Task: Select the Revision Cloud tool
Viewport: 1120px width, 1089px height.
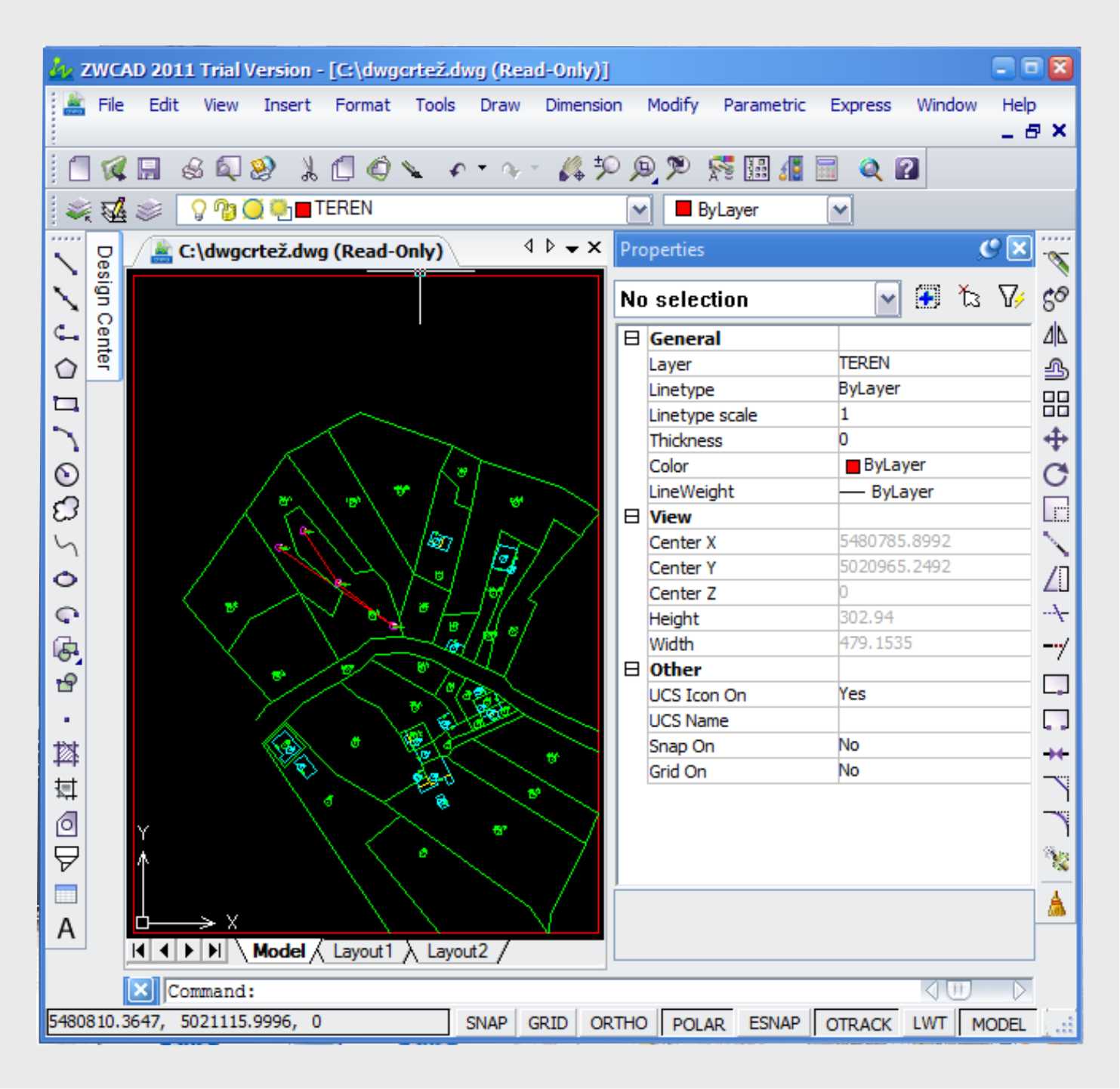Action: tap(66, 509)
